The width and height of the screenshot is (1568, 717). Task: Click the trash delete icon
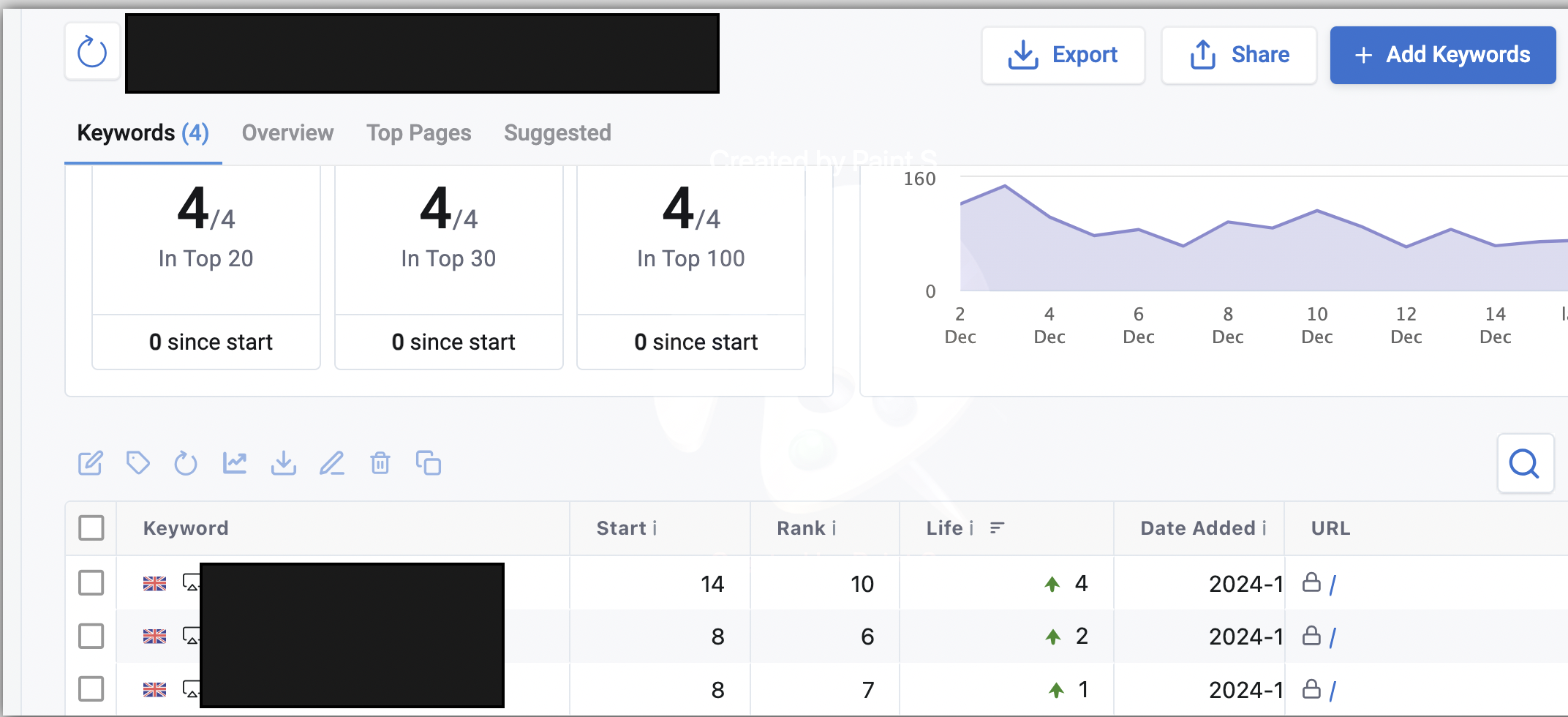click(380, 463)
